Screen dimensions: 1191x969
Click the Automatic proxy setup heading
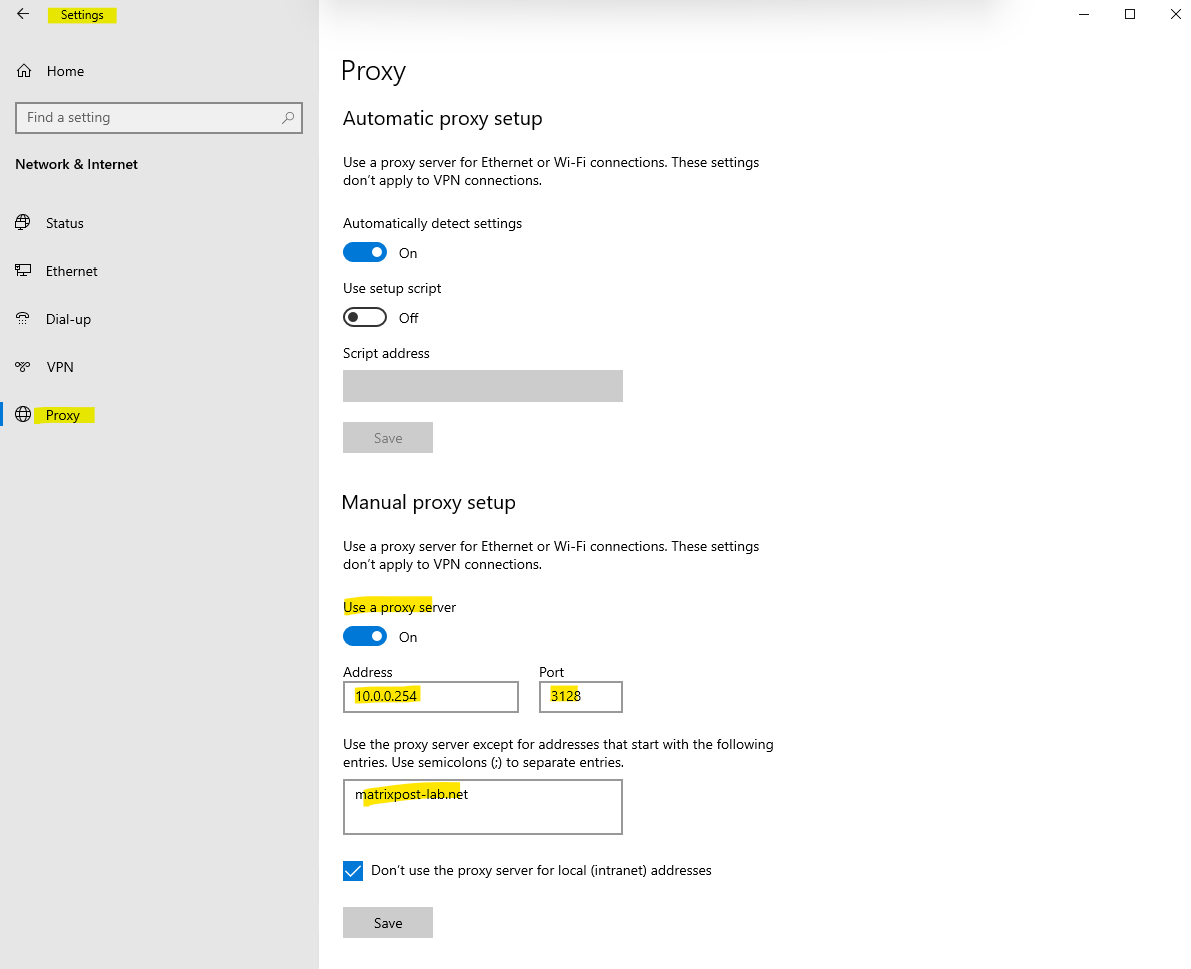point(443,118)
